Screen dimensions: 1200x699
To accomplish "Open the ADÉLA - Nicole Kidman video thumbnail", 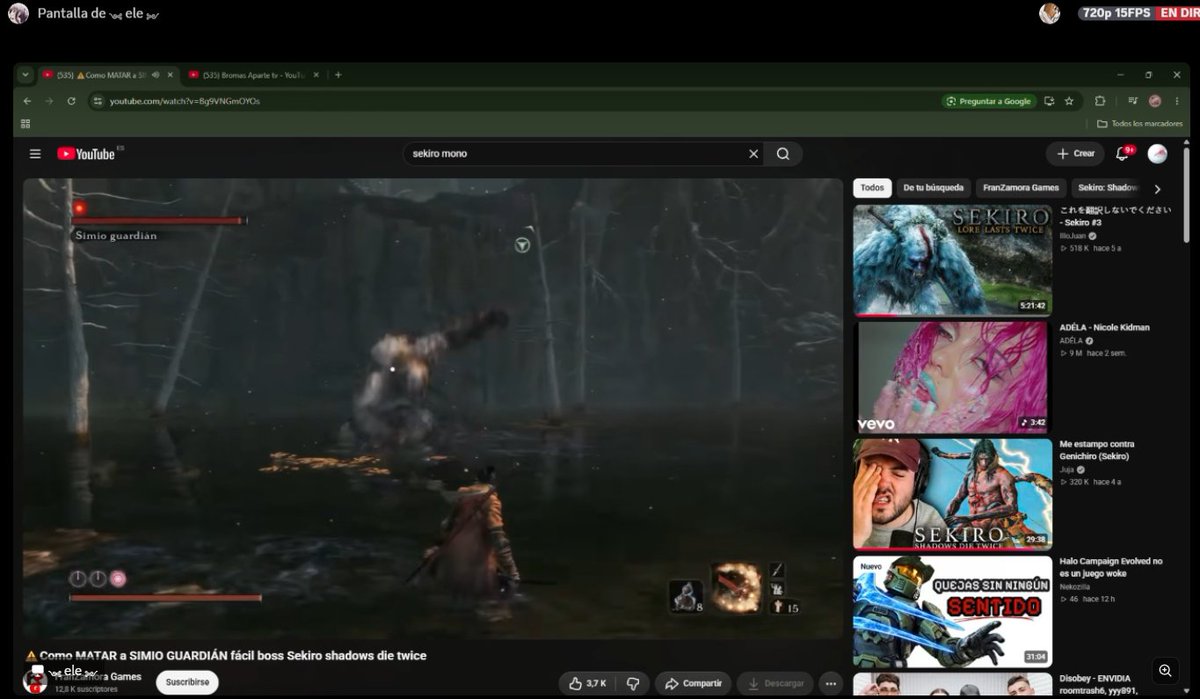I will click(952, 377).
